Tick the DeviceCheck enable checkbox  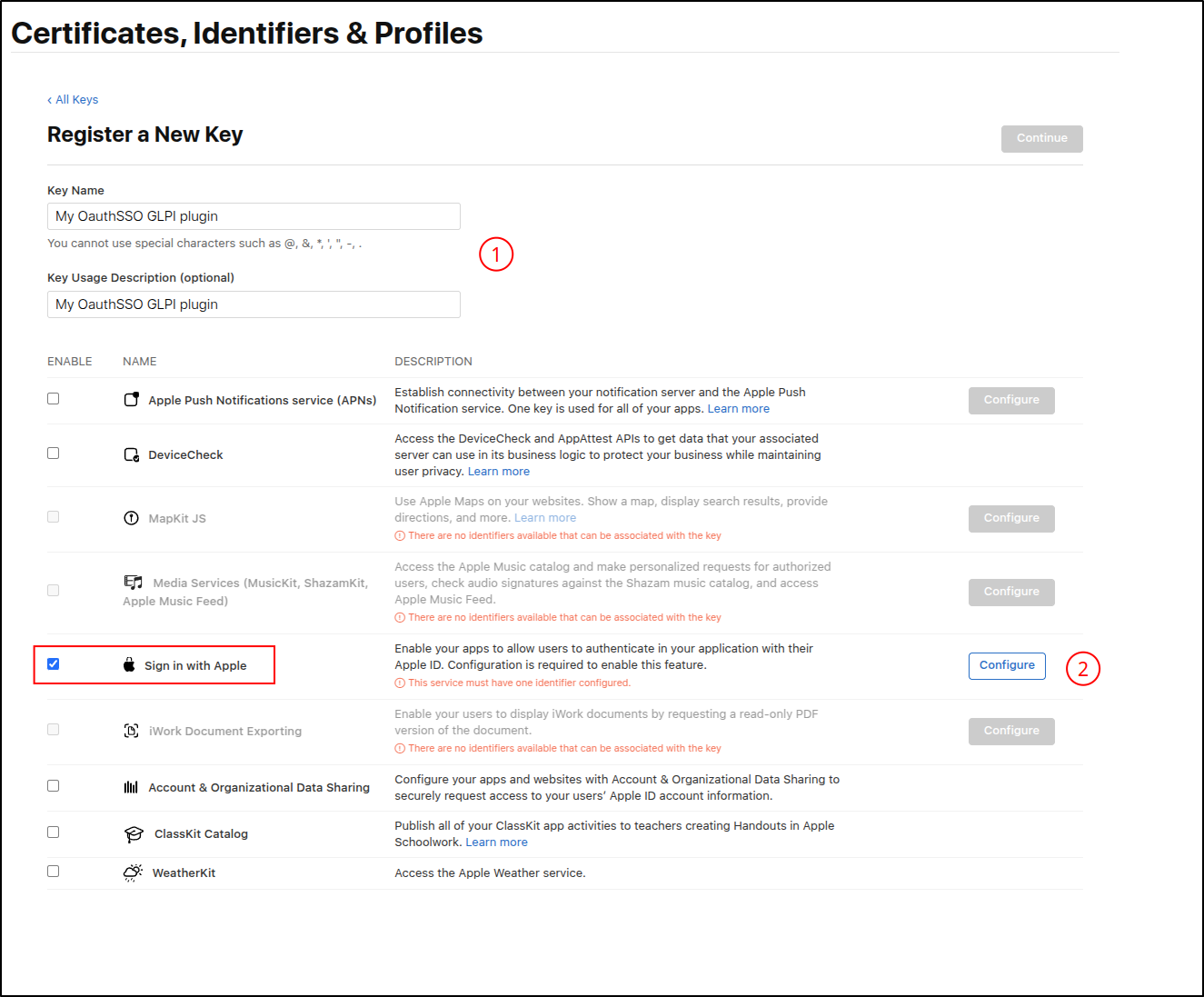pyautogui.click(x=54, y=454)
